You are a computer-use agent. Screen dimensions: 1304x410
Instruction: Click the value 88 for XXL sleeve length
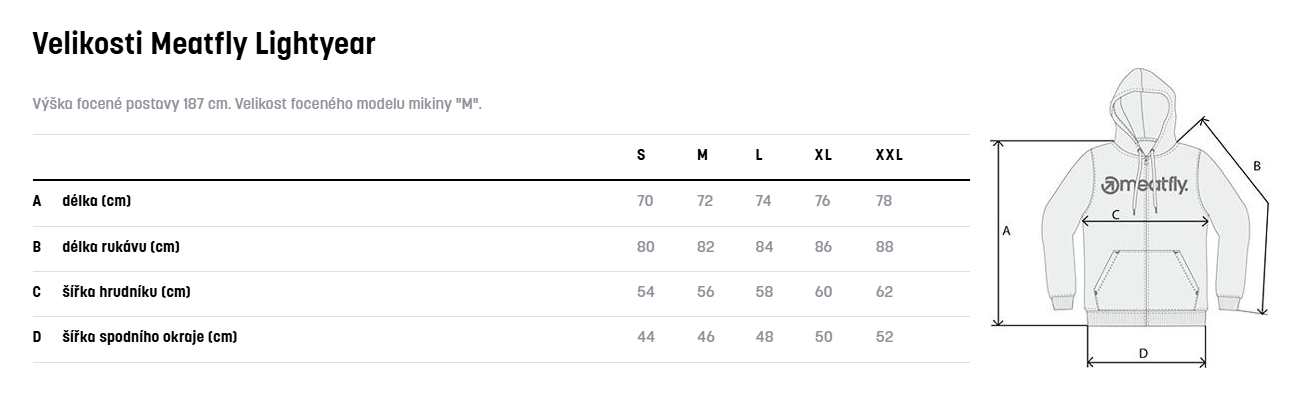coord(884,247)
